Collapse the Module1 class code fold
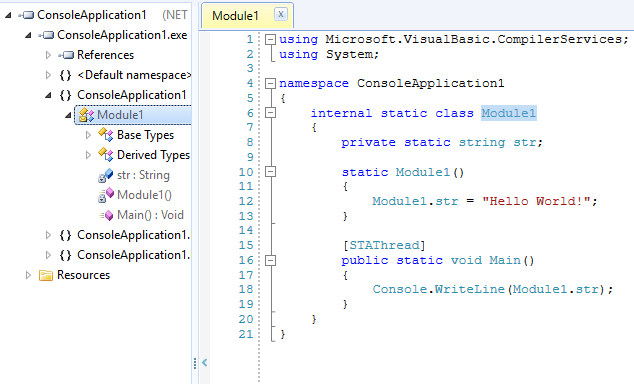This screenshot has height=384, width=634. click(270, 113)
